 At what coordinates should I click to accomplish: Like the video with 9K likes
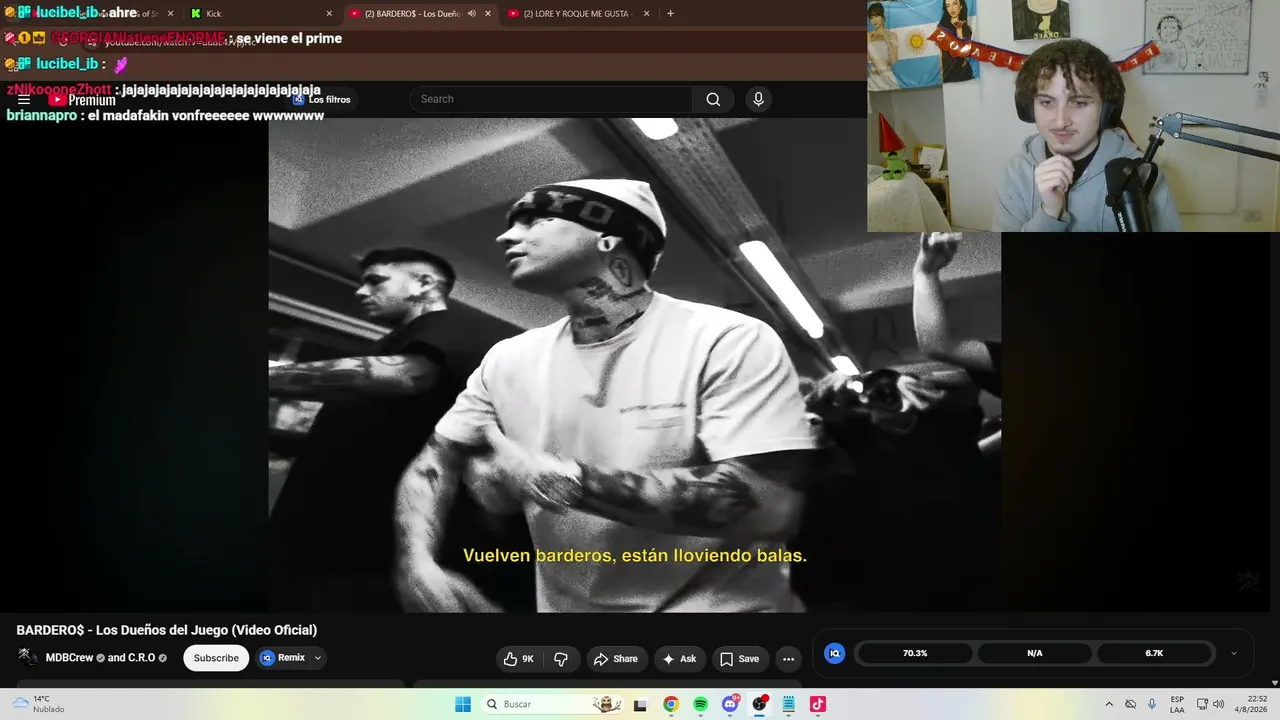click(x=519, y=659)
